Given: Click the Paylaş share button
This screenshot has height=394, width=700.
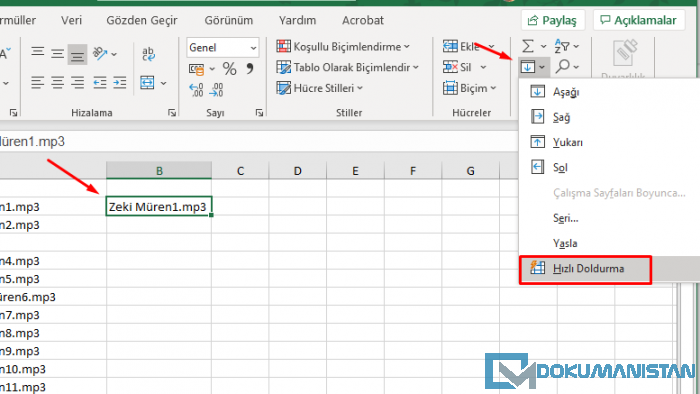Looking at the screenshot, I should coord(553,20).
